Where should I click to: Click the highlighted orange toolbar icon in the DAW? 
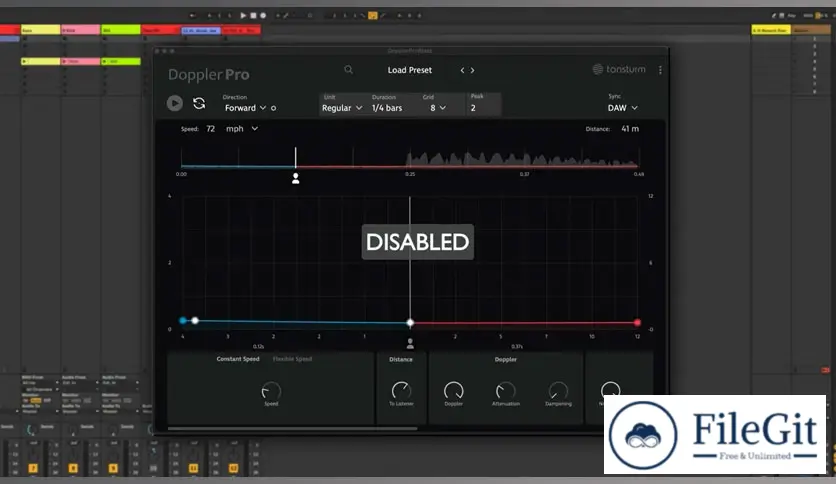372,15
